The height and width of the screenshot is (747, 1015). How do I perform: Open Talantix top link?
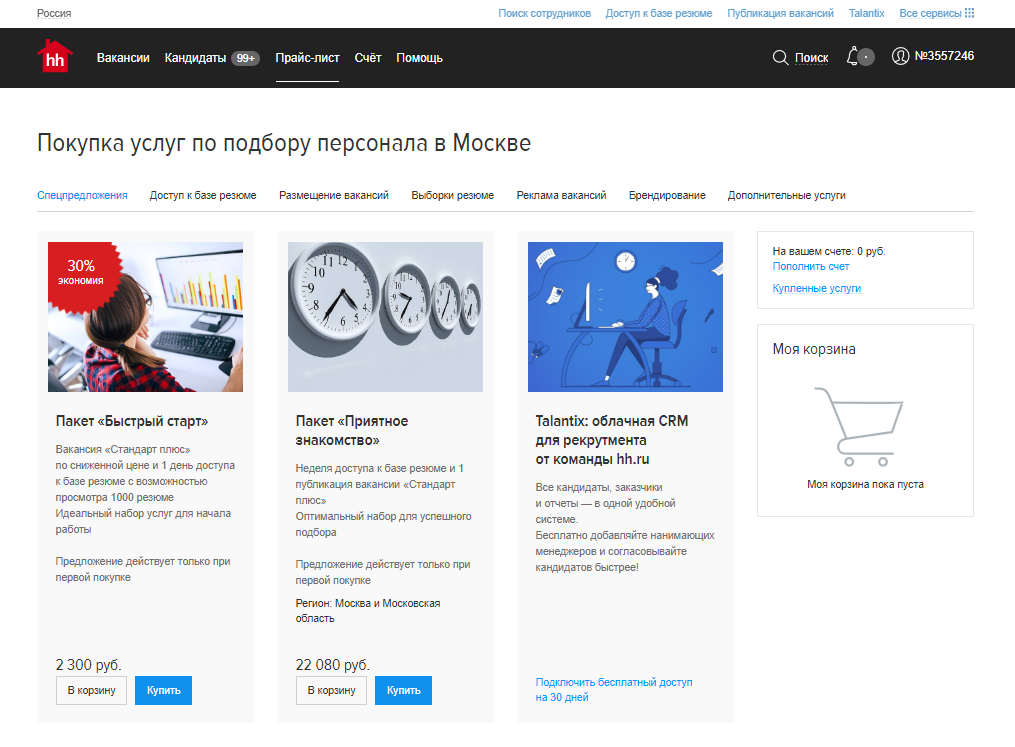coord(866,13)
